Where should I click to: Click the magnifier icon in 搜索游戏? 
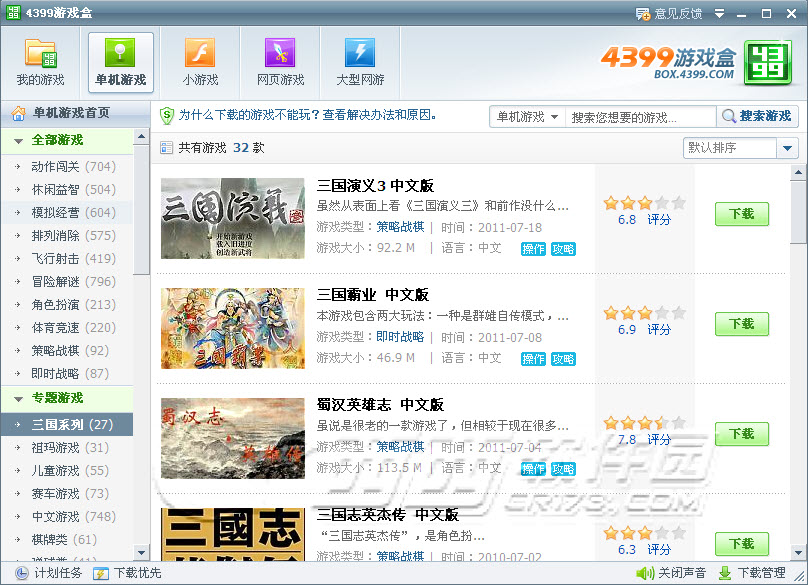point(728,116)
